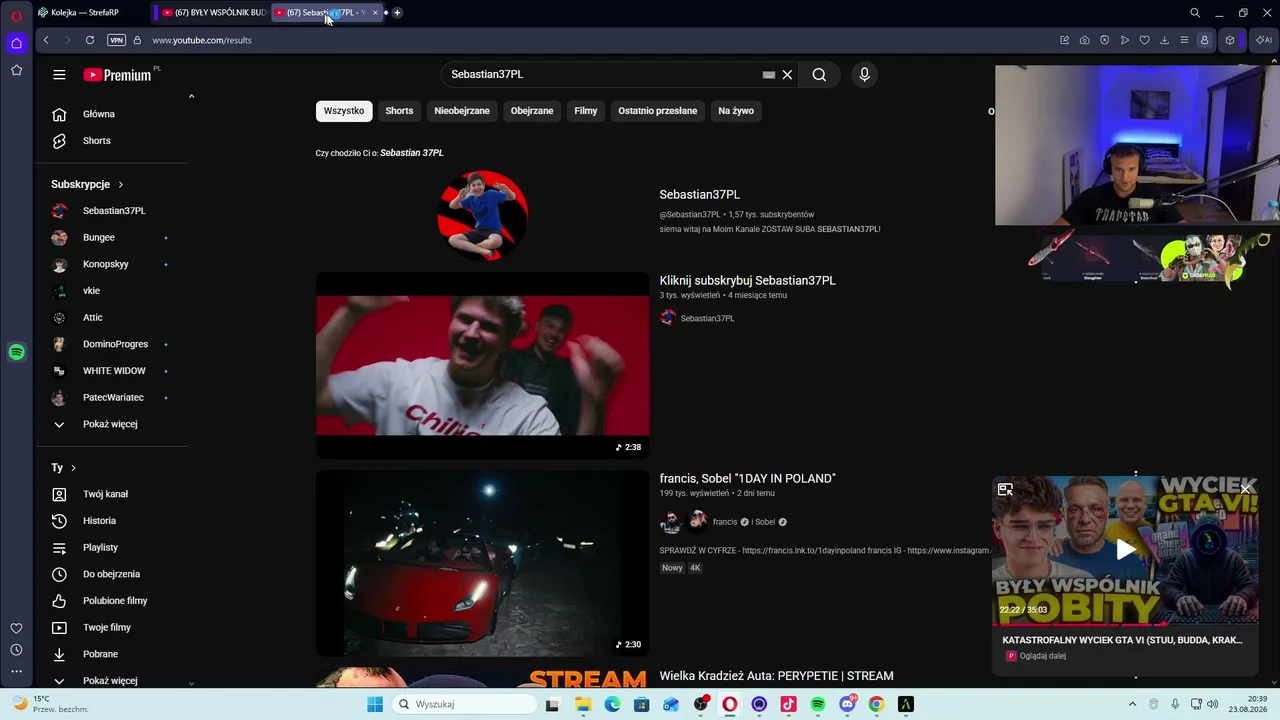Viewport: 1280px width, 720px height.
Task: Switch to the BYŁY WSPÓLNIK BUD tab
Action: tap(212, 13)
